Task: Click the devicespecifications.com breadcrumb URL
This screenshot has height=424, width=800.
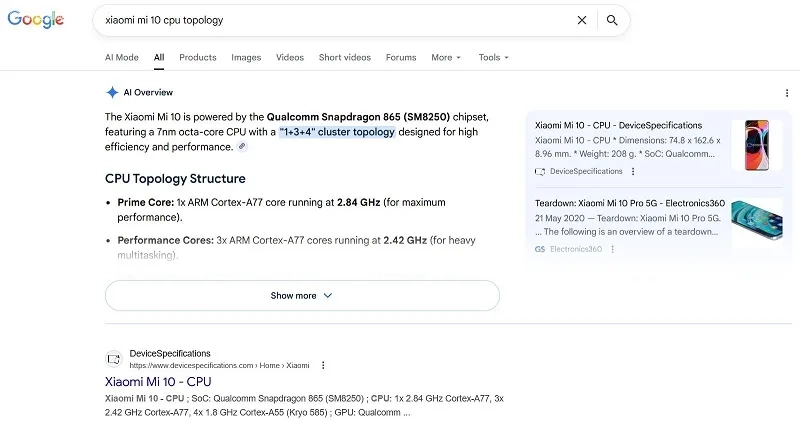Action: [219, 365]
